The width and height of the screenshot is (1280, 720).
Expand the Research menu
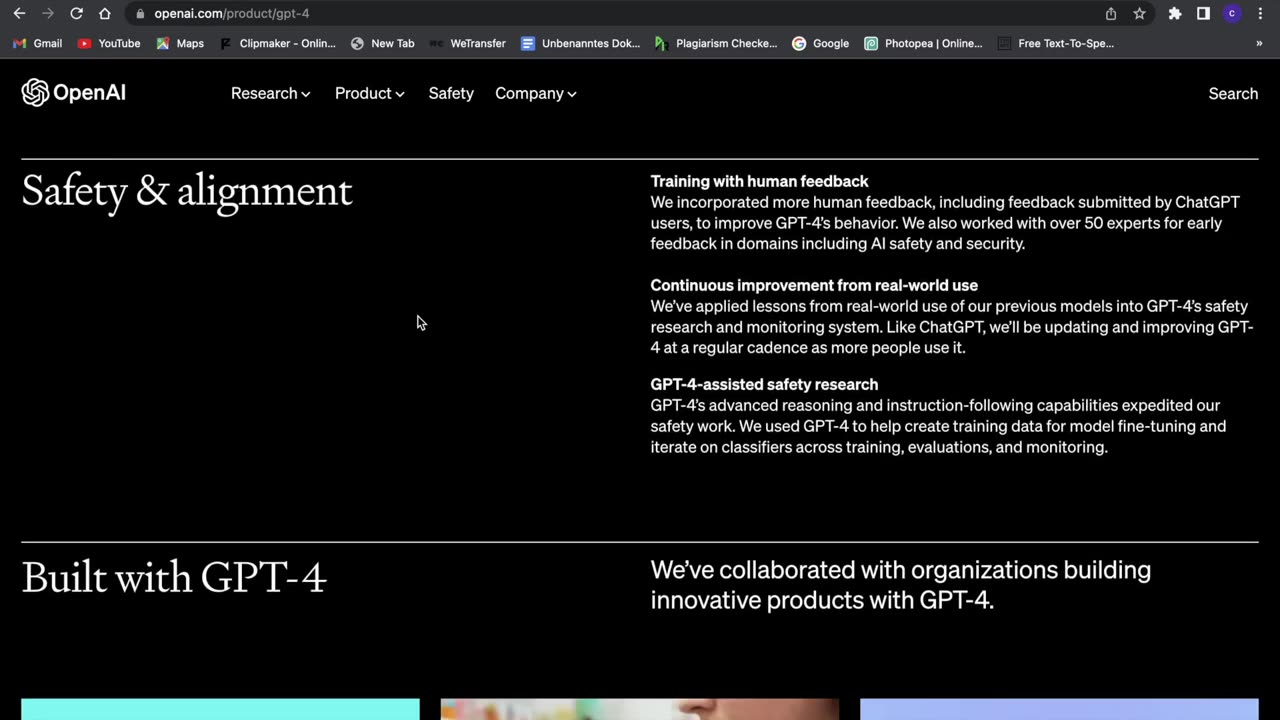(x=271, y=93)
